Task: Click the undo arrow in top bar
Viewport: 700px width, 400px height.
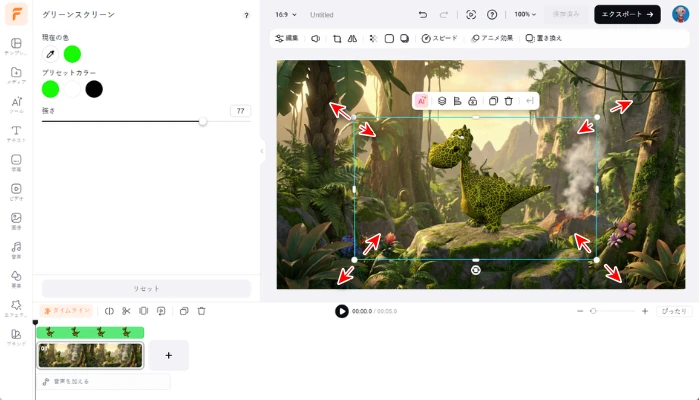Action: click(x=423, y=15)
